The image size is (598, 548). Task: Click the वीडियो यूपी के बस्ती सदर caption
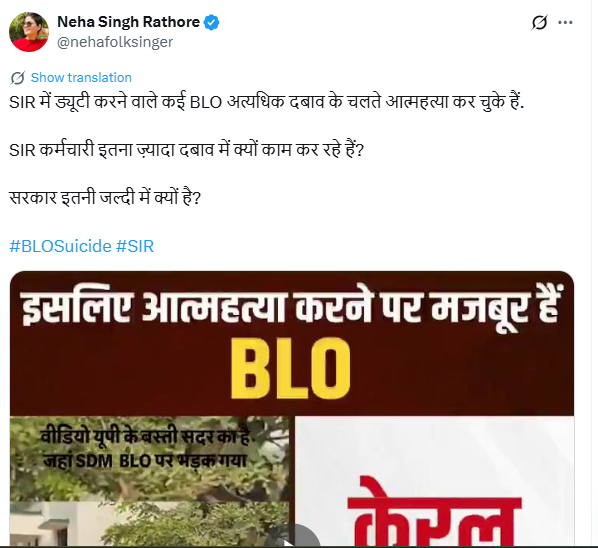point(145,437)
